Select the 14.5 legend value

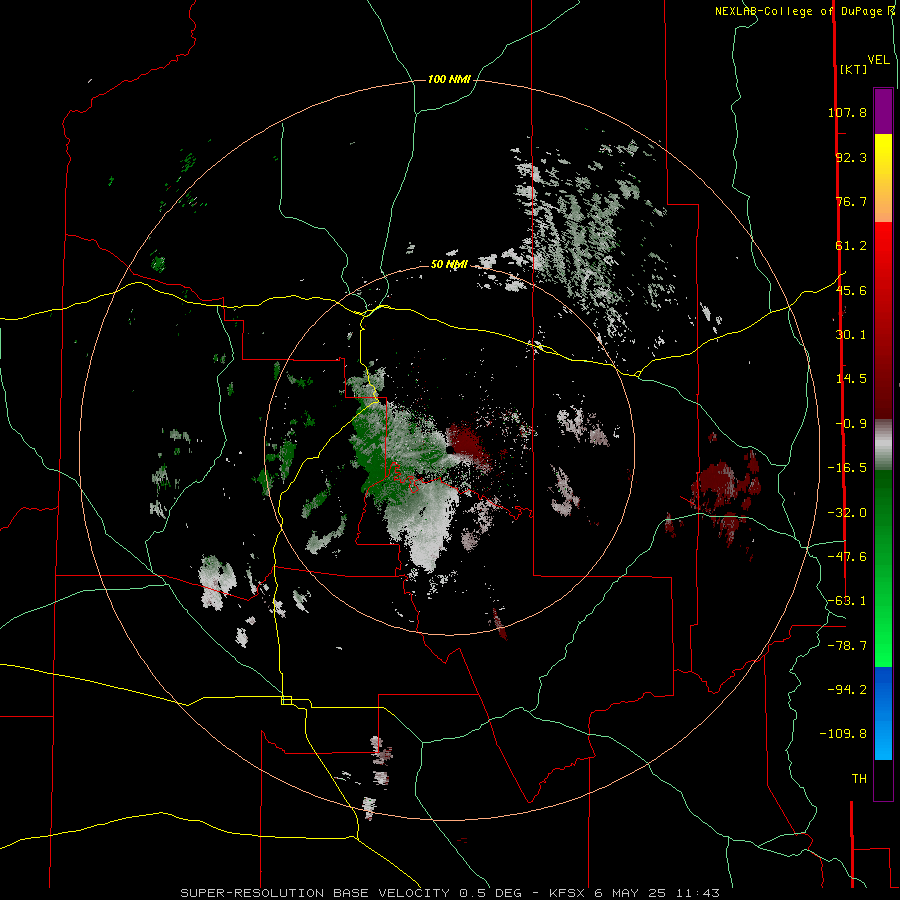point(851,379)
